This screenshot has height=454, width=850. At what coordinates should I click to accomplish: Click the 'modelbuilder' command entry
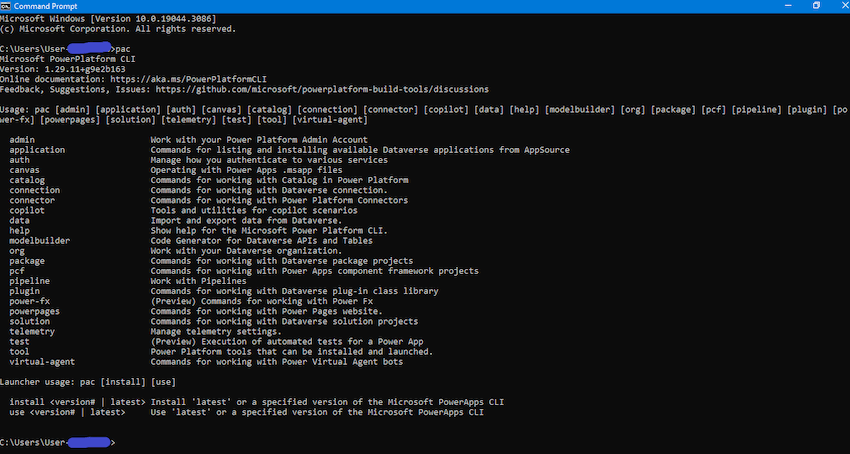[x=40, y=240]
